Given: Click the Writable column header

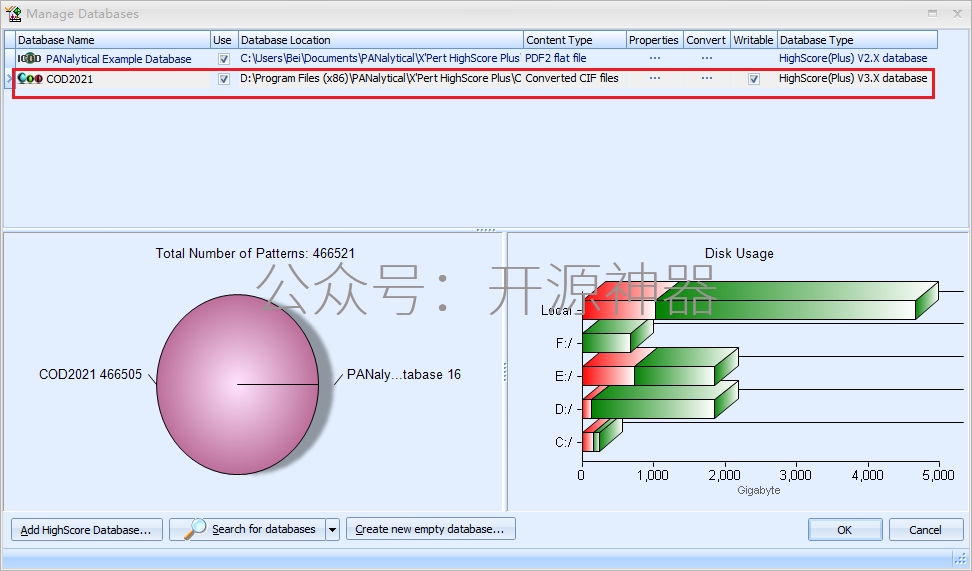Looking at the screenshot, I should coord(754,40).
